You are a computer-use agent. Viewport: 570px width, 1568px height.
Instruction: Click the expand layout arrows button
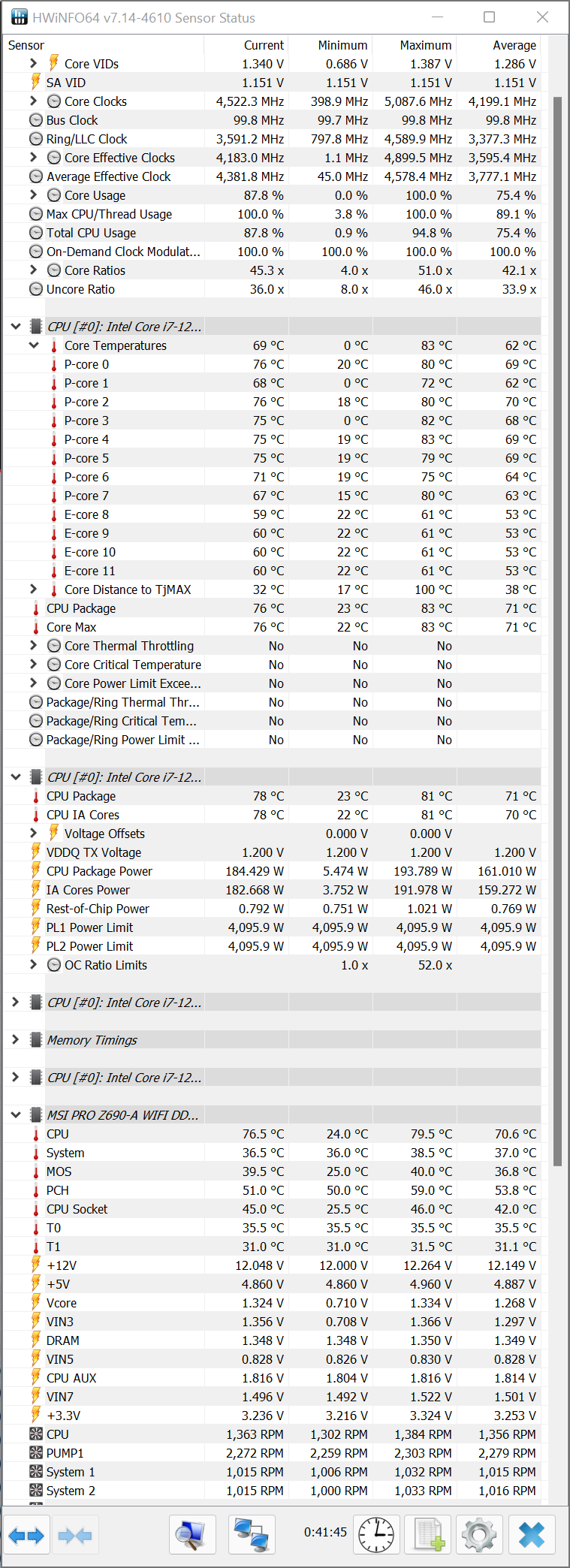pos(26,1535)
